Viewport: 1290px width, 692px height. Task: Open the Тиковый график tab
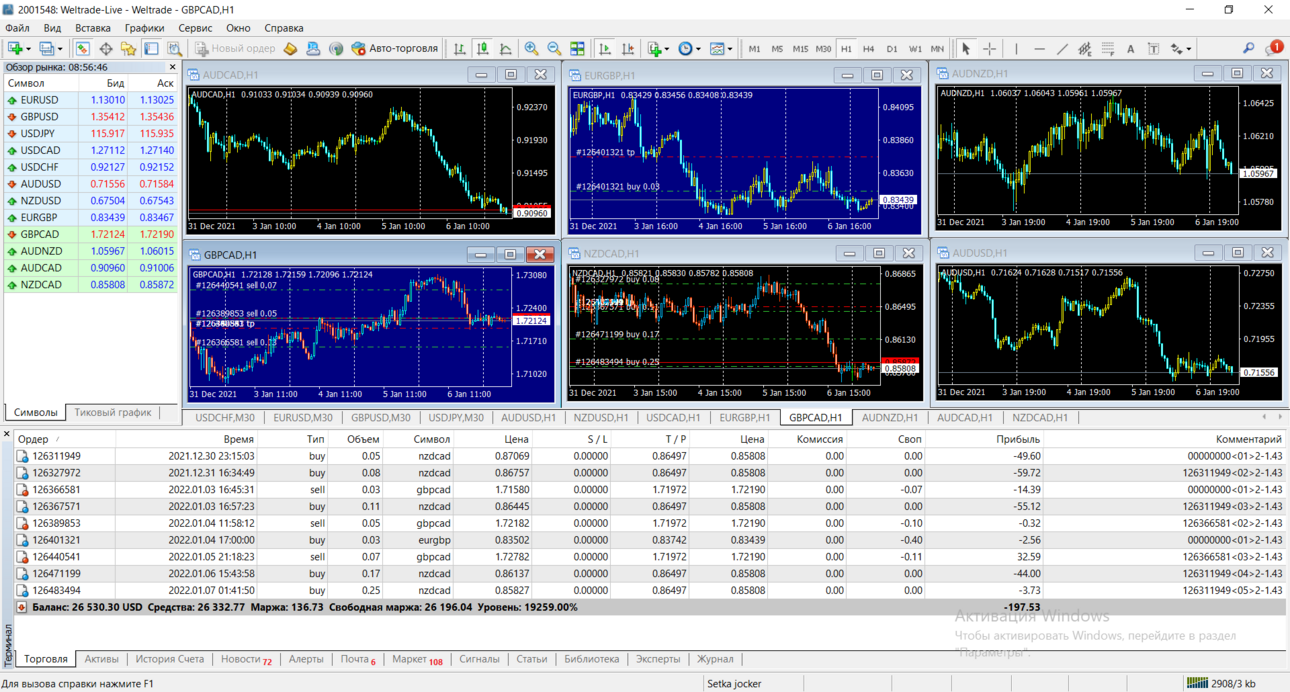113,412
